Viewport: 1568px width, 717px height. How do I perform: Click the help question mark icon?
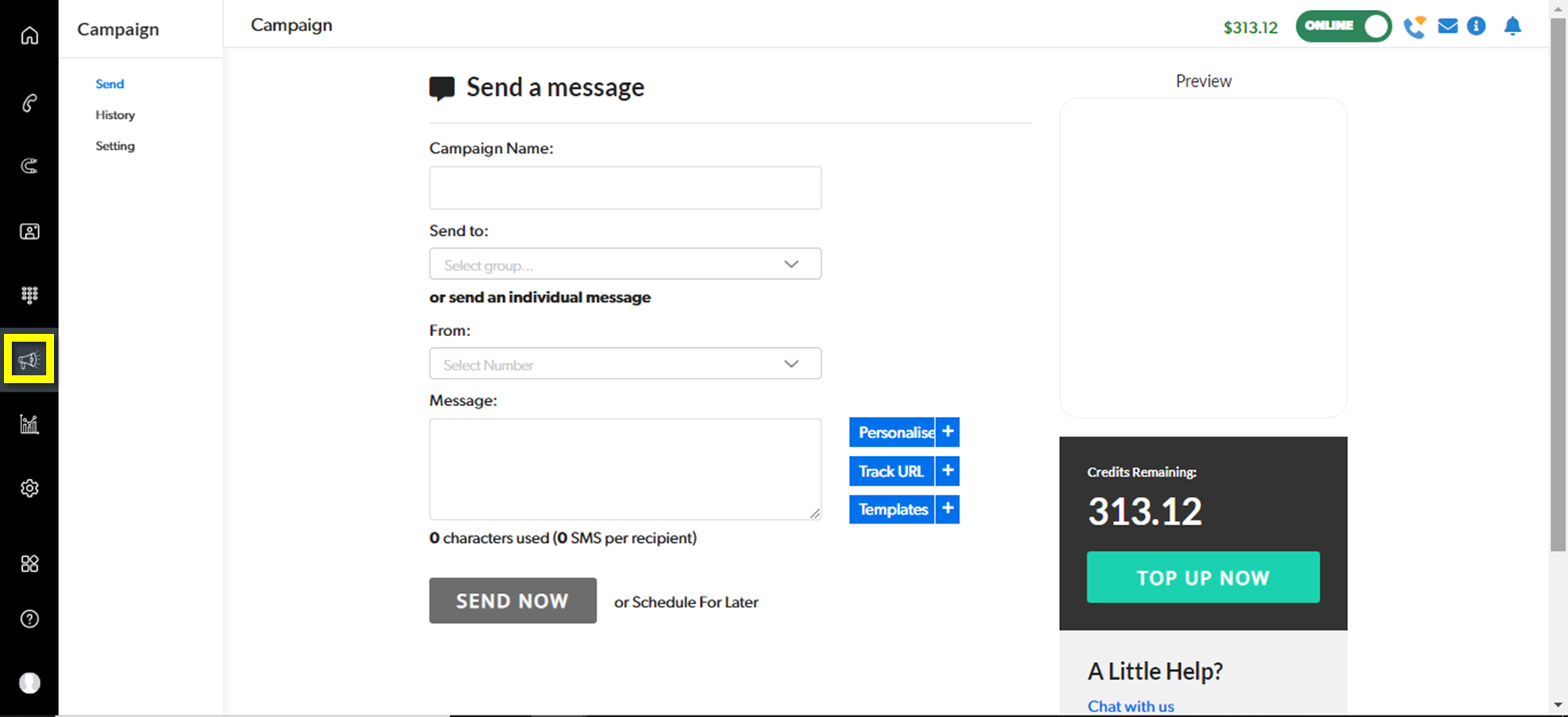(x=29, y=619)
